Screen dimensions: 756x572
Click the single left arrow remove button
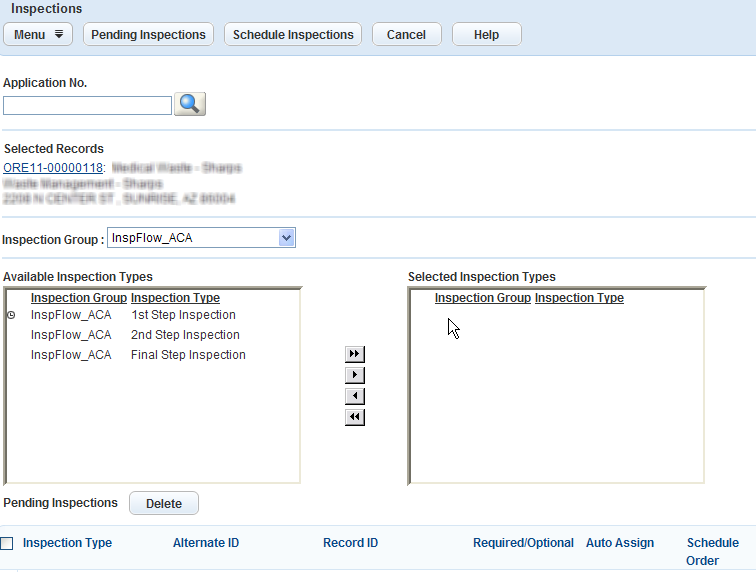tap(354, 396)
